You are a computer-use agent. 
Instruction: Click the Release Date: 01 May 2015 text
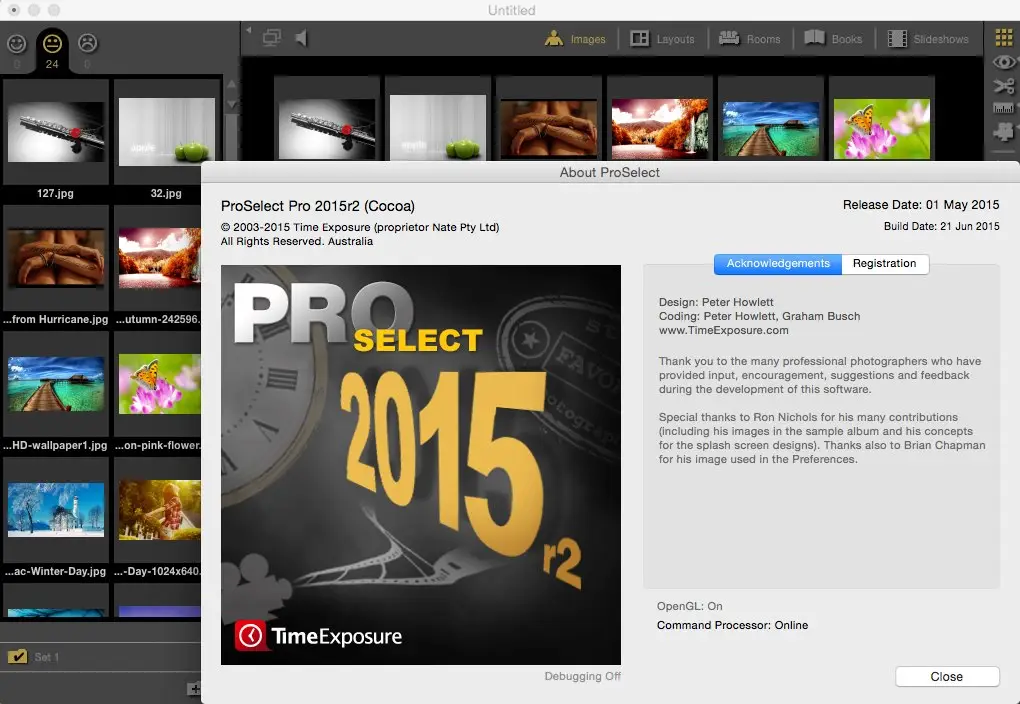[920, 205]
